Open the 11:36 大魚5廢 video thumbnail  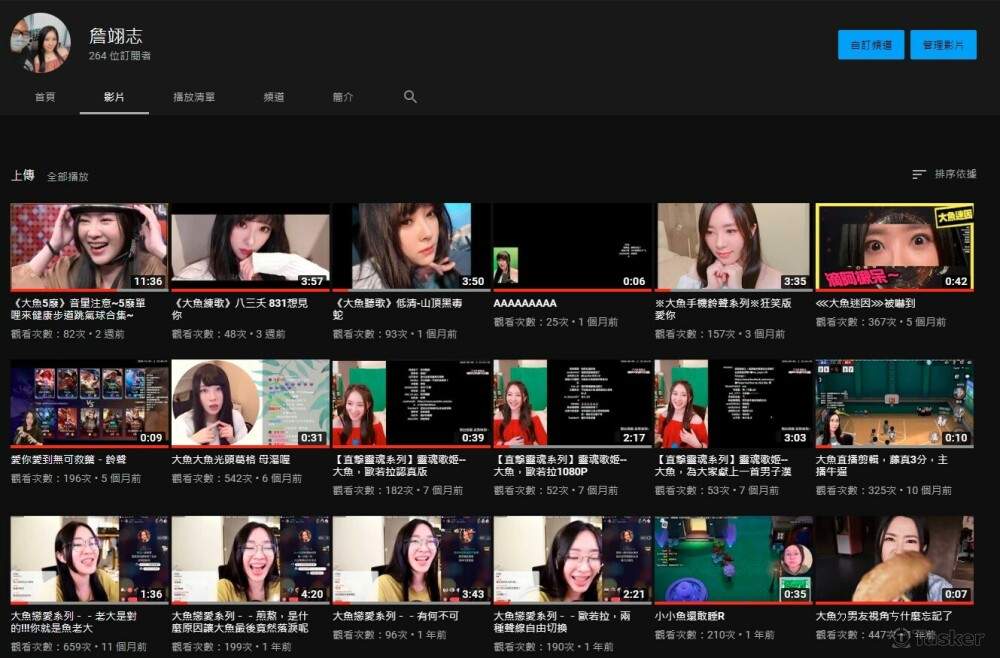coord(89,247)
